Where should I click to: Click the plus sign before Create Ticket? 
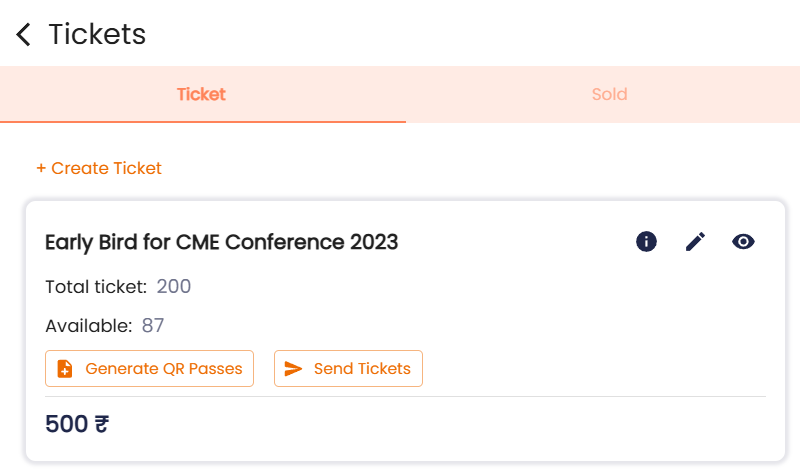[41, 168]
